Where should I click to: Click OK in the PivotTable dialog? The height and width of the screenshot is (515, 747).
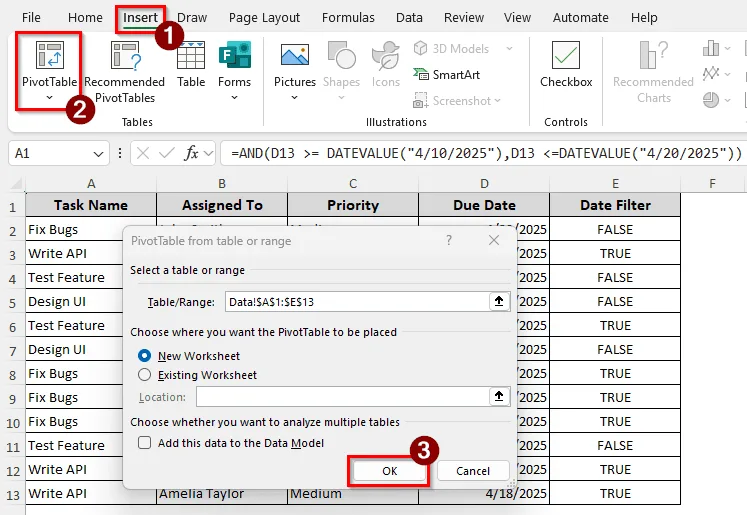(389, 471)
